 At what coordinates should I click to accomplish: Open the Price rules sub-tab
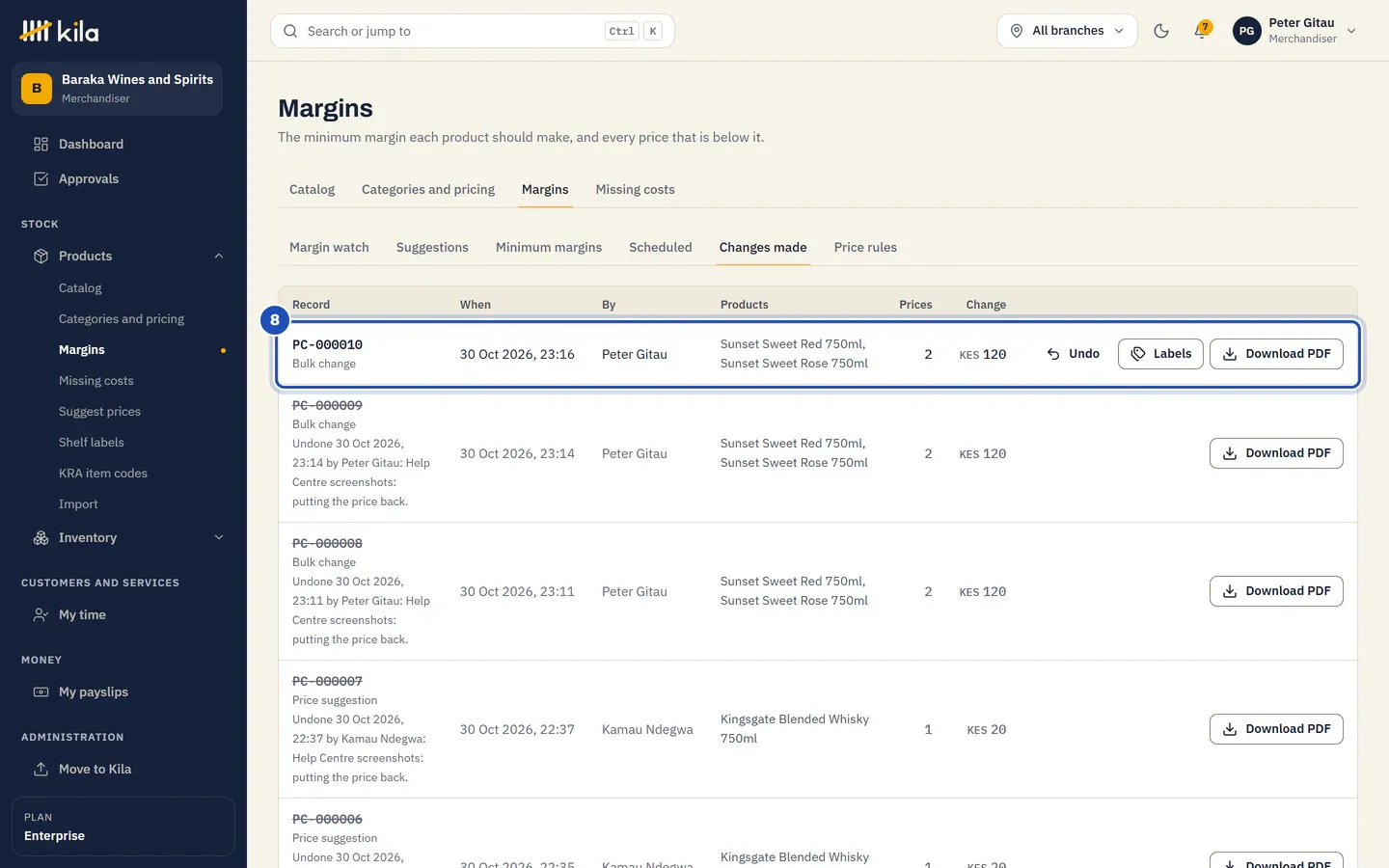pyautogui.click(x=865, y=247)
